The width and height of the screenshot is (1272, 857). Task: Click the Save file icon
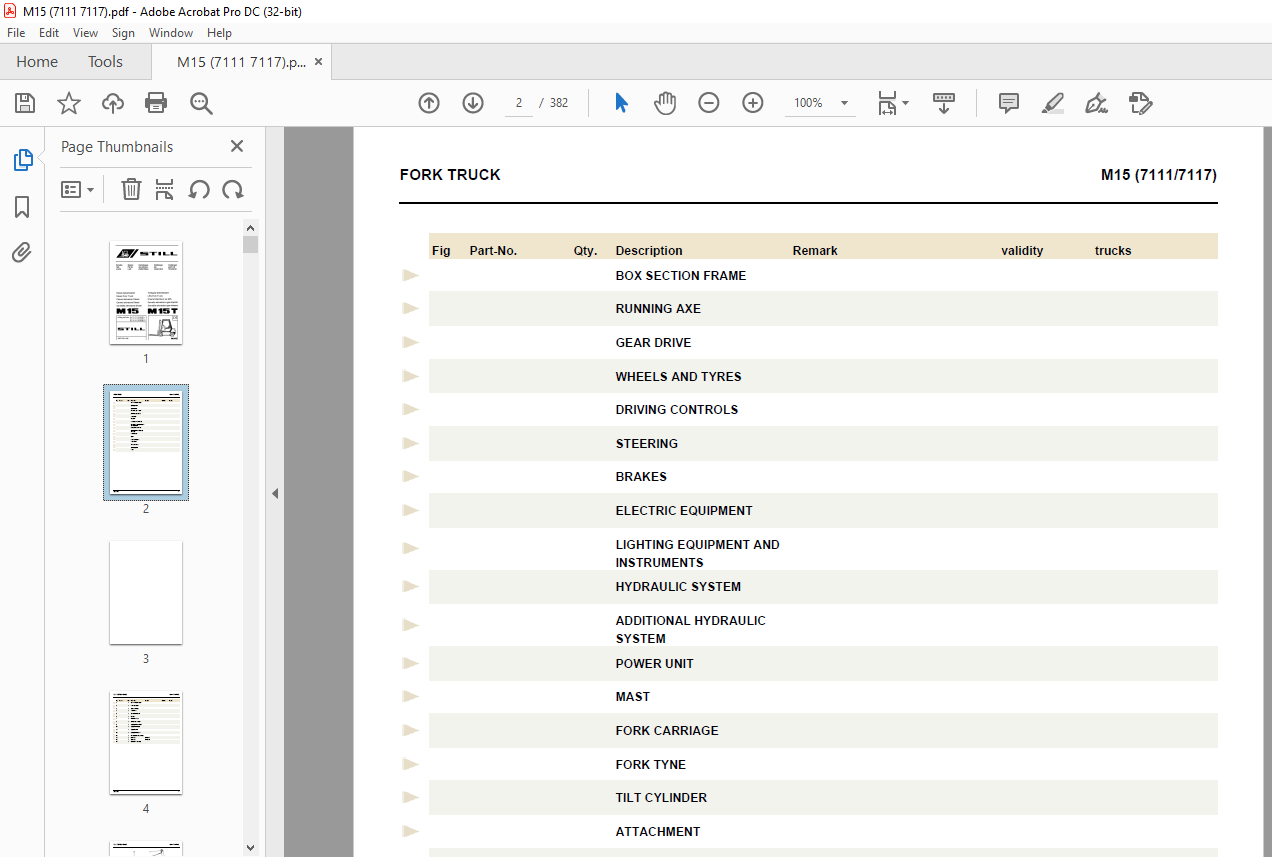(x=25, y=103)
